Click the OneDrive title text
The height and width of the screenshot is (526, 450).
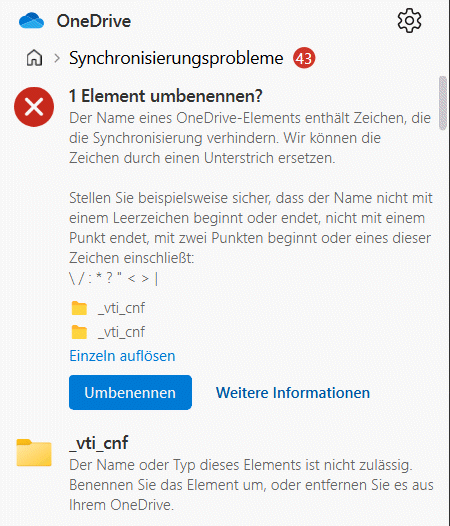coord(94,21)
